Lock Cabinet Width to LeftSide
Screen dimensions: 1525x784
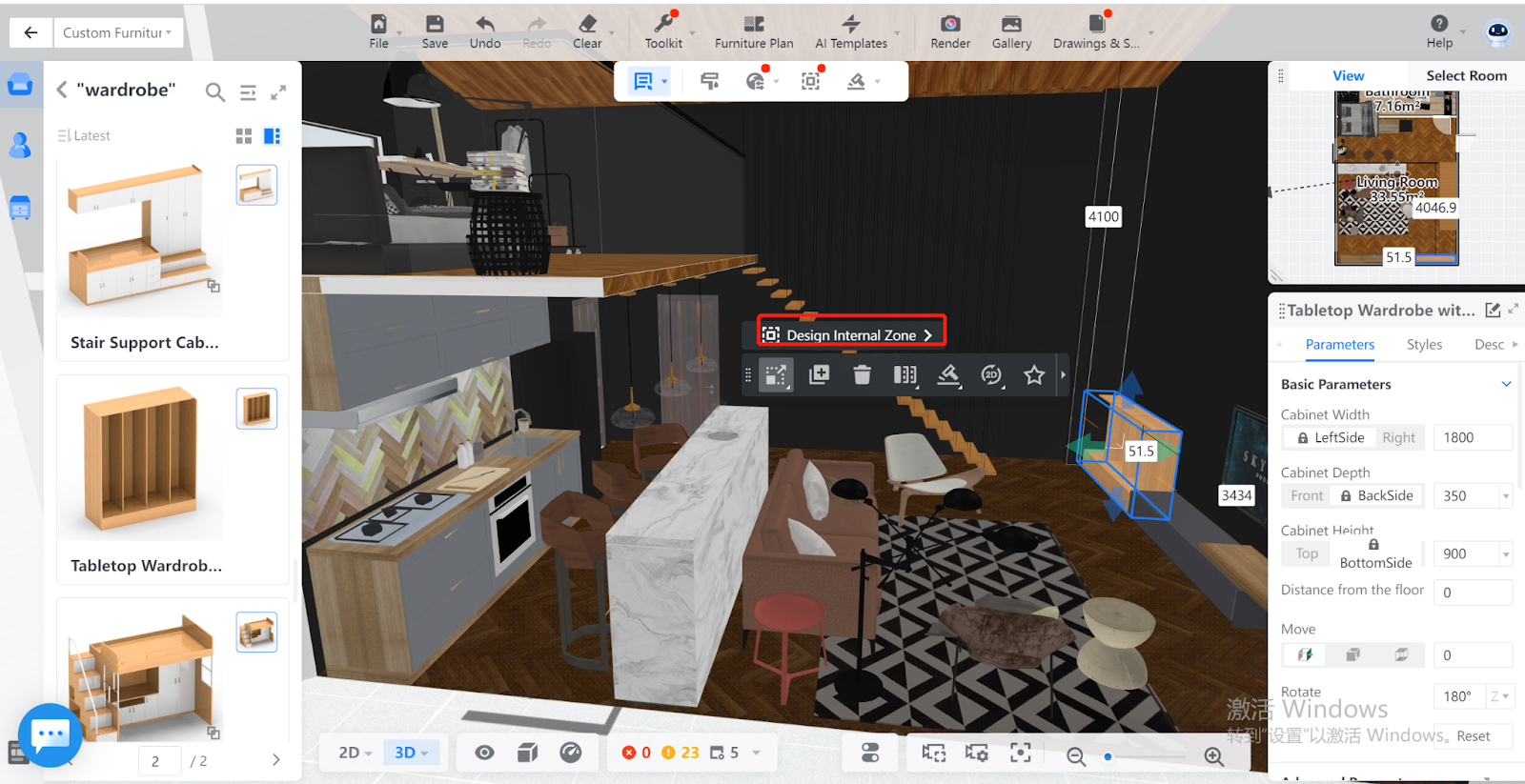pyautogui.click(x=1330, y=437)
